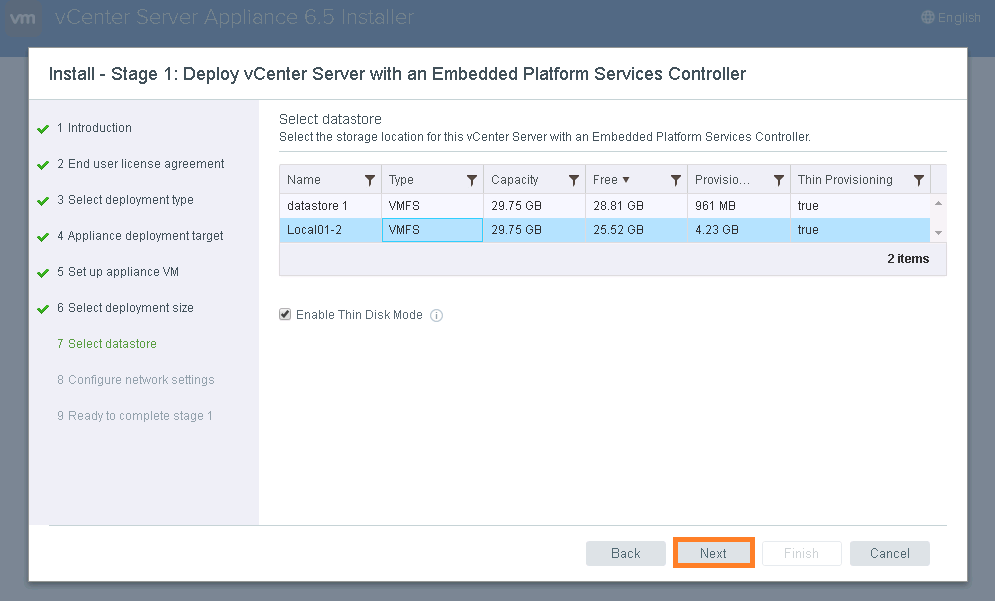The height and width of the screenshot is (601, 995).
Task: Filter the Thin Provisioning column
Action: (919, 180)
